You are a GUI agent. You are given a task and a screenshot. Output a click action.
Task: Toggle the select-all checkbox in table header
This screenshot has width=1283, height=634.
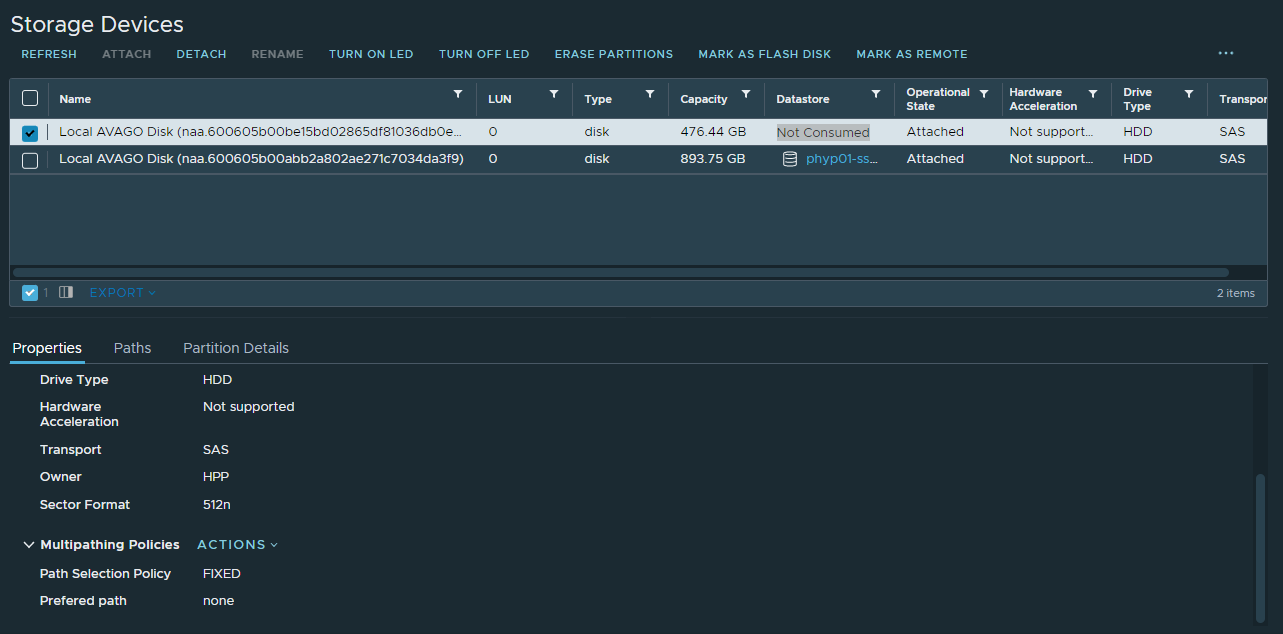pos(30,98)
